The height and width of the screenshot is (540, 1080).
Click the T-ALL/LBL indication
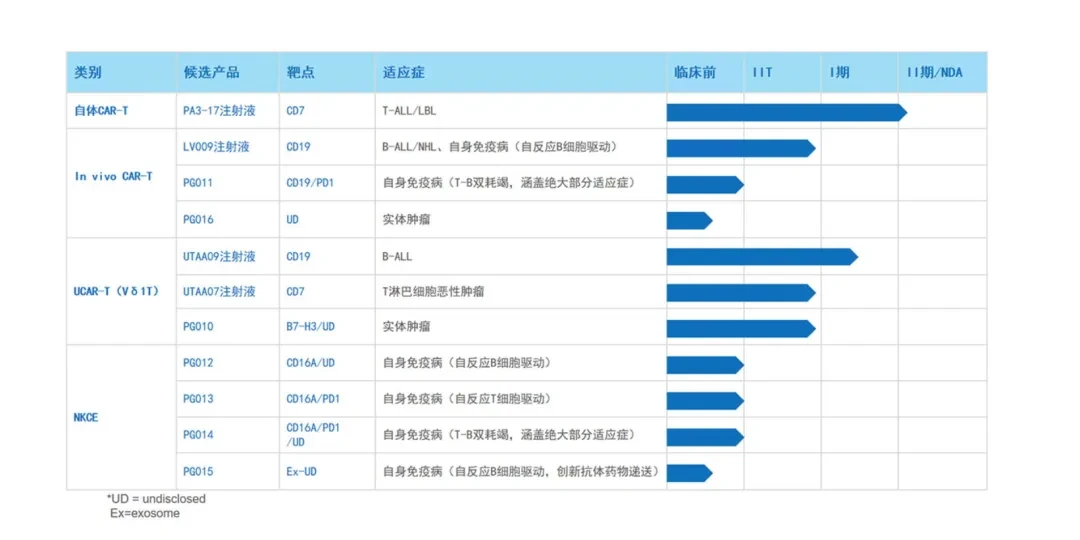click(x=409, y=110)
